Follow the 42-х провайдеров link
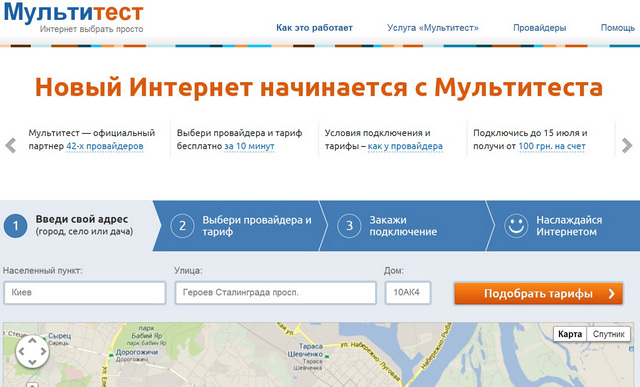 pos(104,146)
